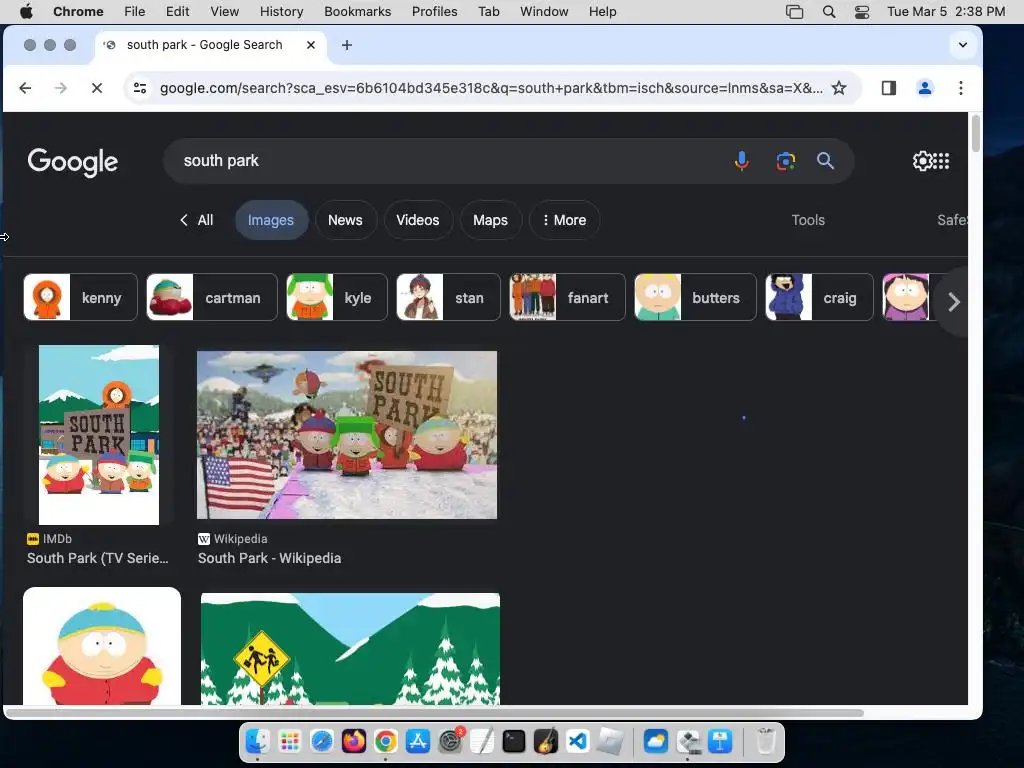Open the Apple menu
The image size is (1024, 768).
point(25,12)
